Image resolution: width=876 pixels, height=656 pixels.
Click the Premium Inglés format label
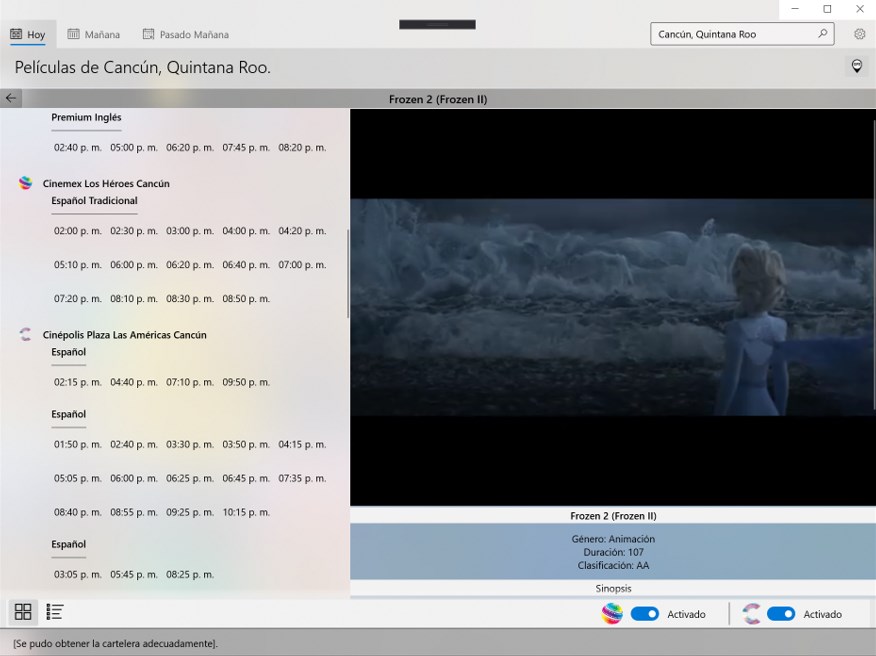pyautogui.click(x=86, y=117)
